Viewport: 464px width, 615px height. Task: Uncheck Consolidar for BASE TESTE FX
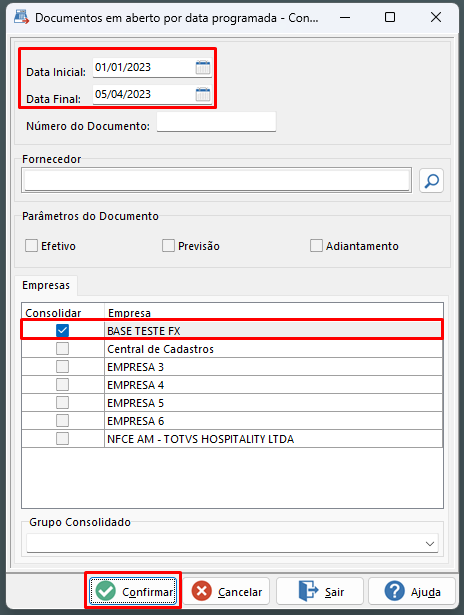62,331
